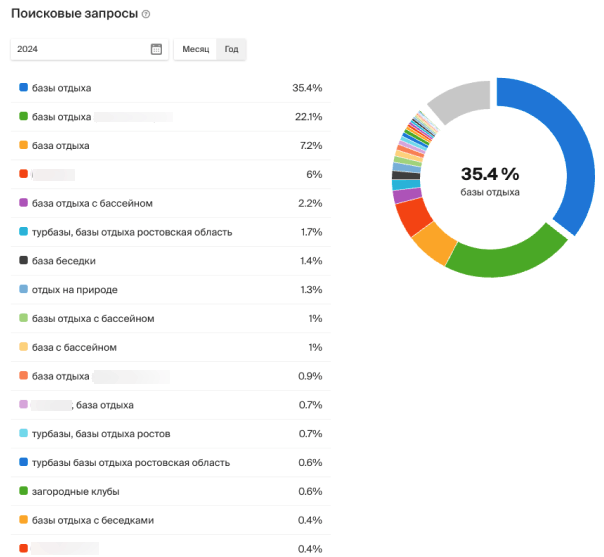Select the турбазы, базы отдыха ростовская область query
The image size is (604, 557).
pyautogui.click(x=132, y=232)
